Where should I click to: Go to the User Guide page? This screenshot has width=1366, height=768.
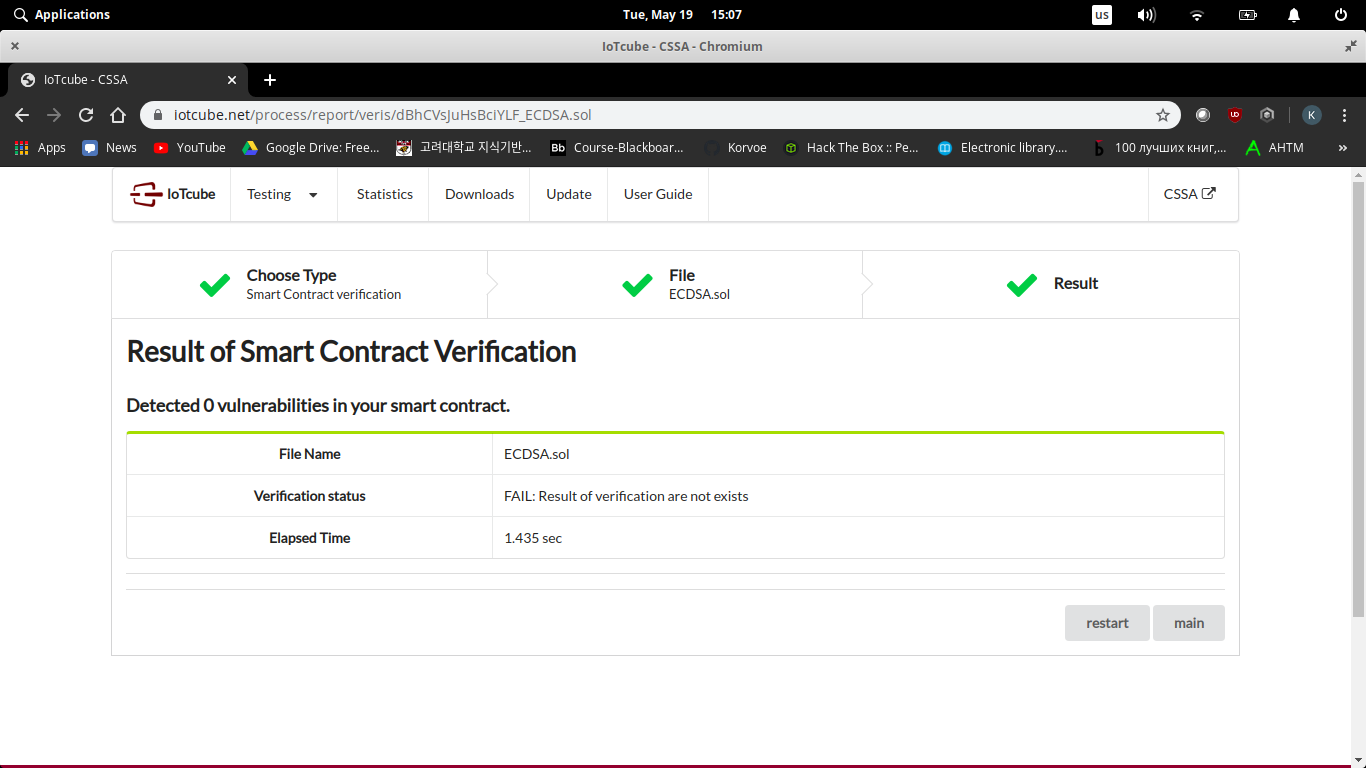(x=658, y=194)
